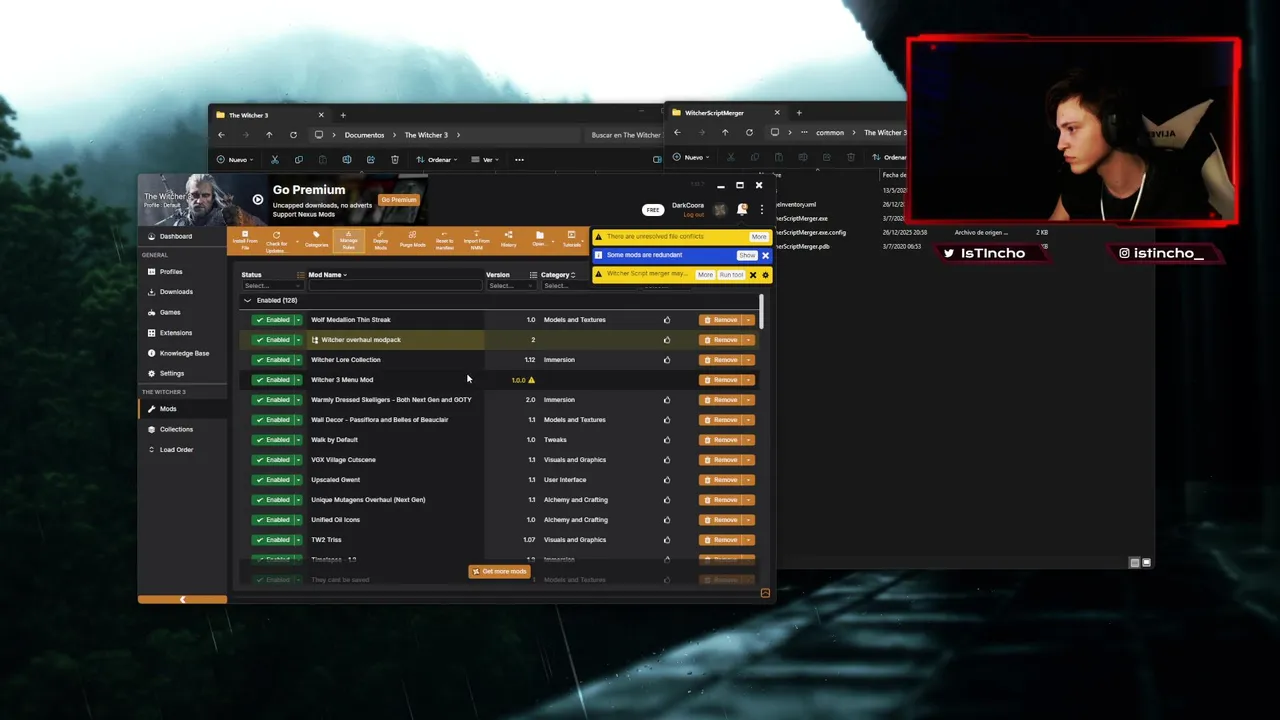The image size is (1280, 720).
Task: Toggle Enabled for VGX Village Cutscene
Action: [271, 460]
